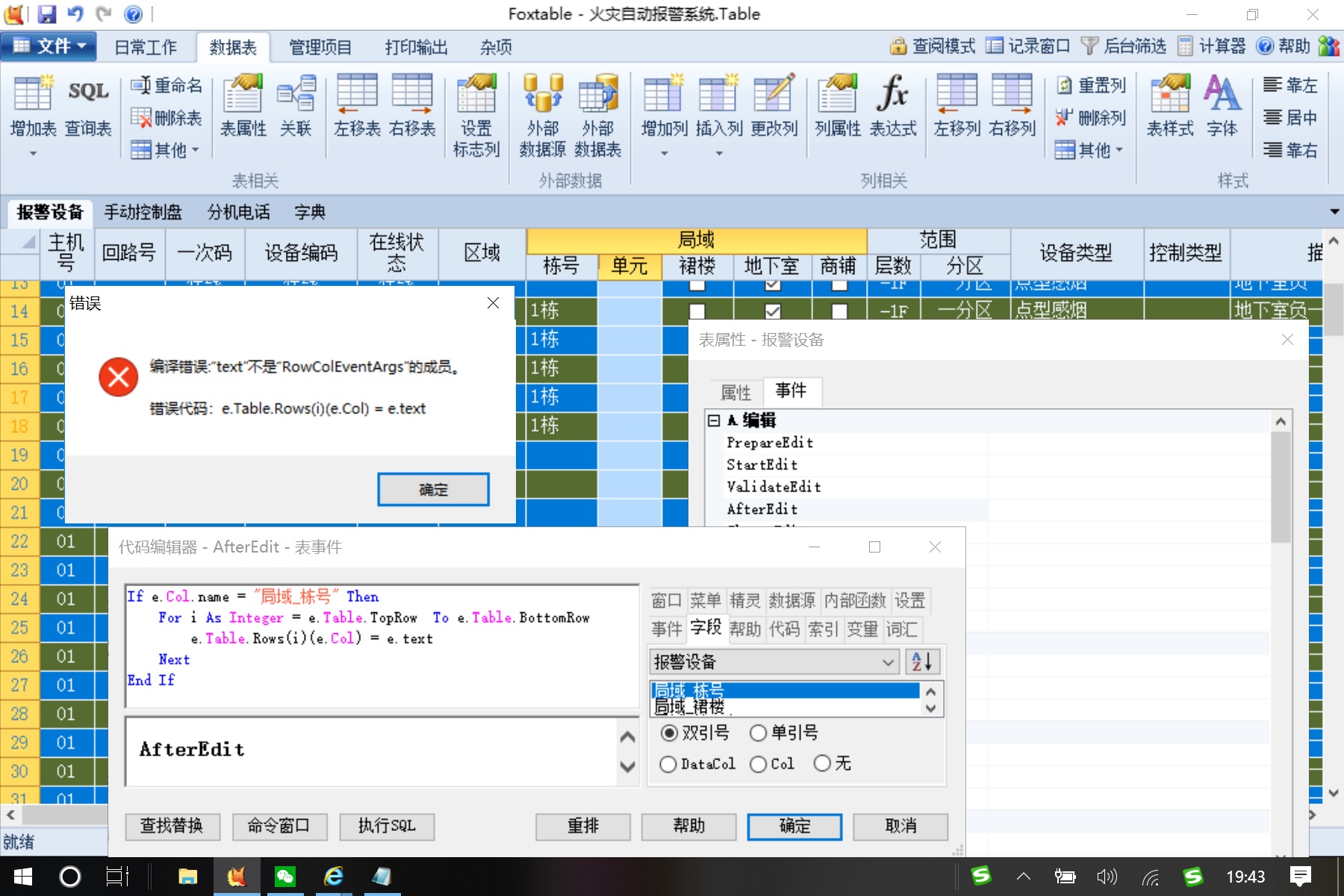
Task: Expand 其他 dropdown in 列相关 group
Action: click(x=1089, y=150)
